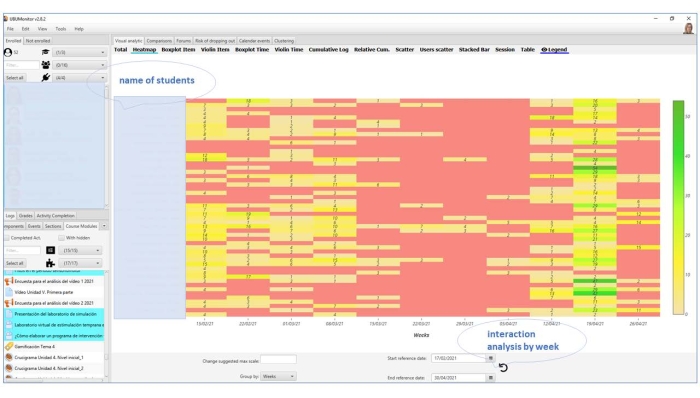The width and height of the screenshot is (700, 398).
Task: Click the plug last-activity icon
Action: tap(46, 78)
